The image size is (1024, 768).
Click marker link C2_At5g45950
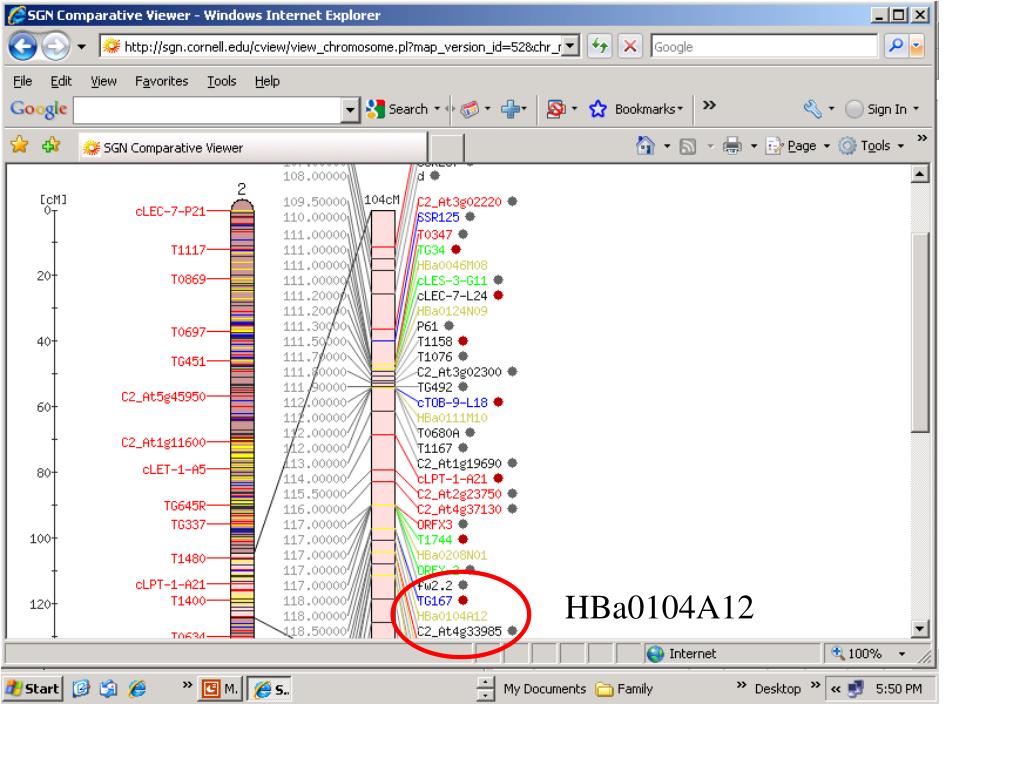pyautogui.click(x=163, y=396)
